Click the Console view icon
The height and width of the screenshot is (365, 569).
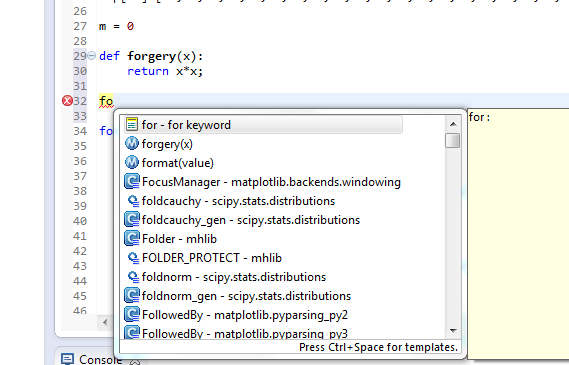pos(67,359)
